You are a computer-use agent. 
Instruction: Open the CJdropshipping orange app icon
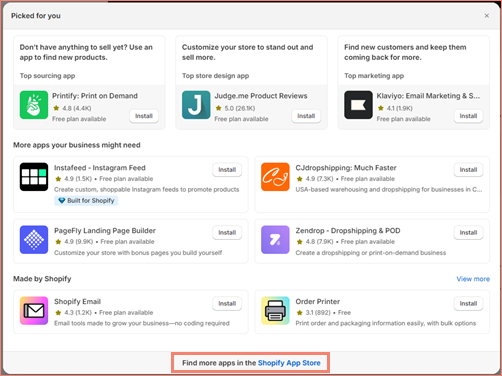275,177
